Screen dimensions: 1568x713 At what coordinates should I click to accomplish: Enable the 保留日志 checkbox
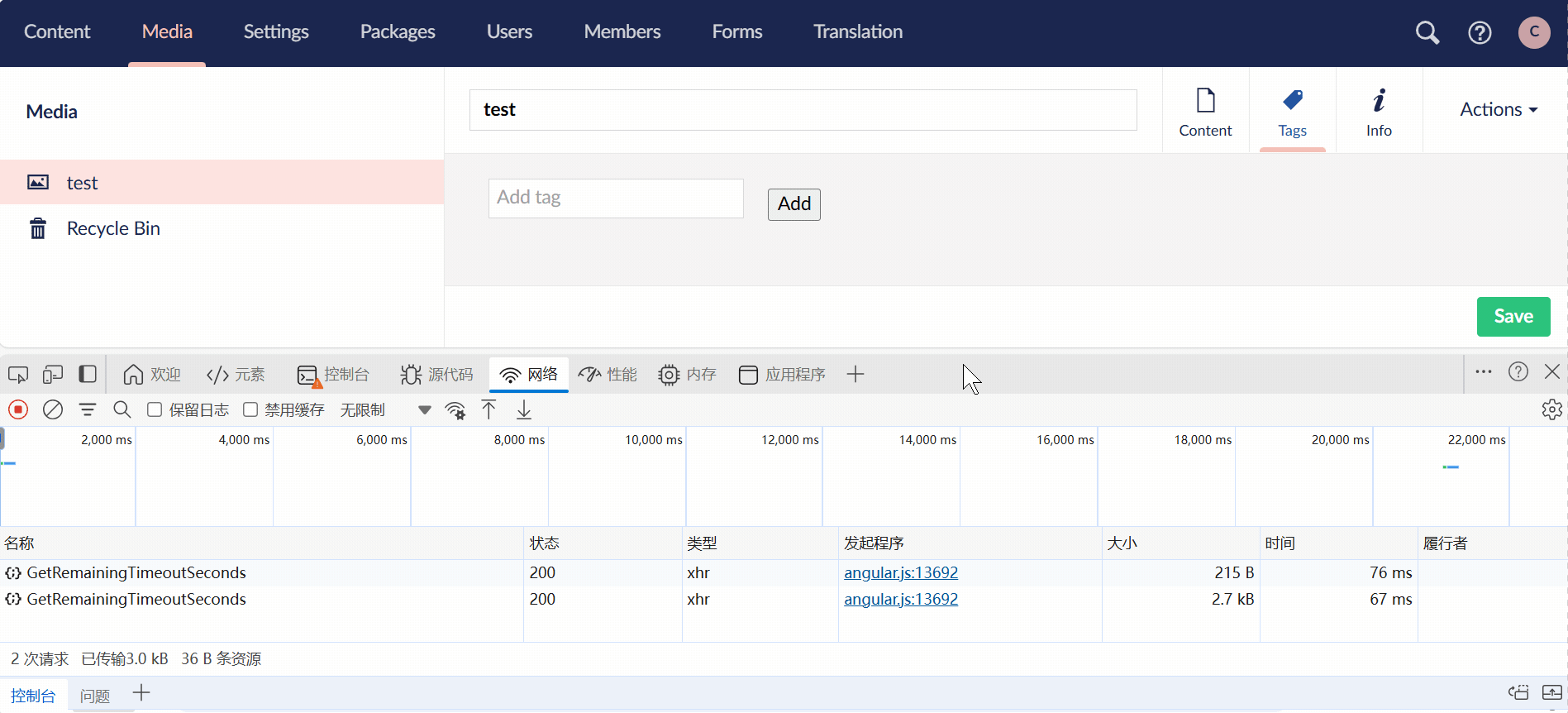(155, 409)
